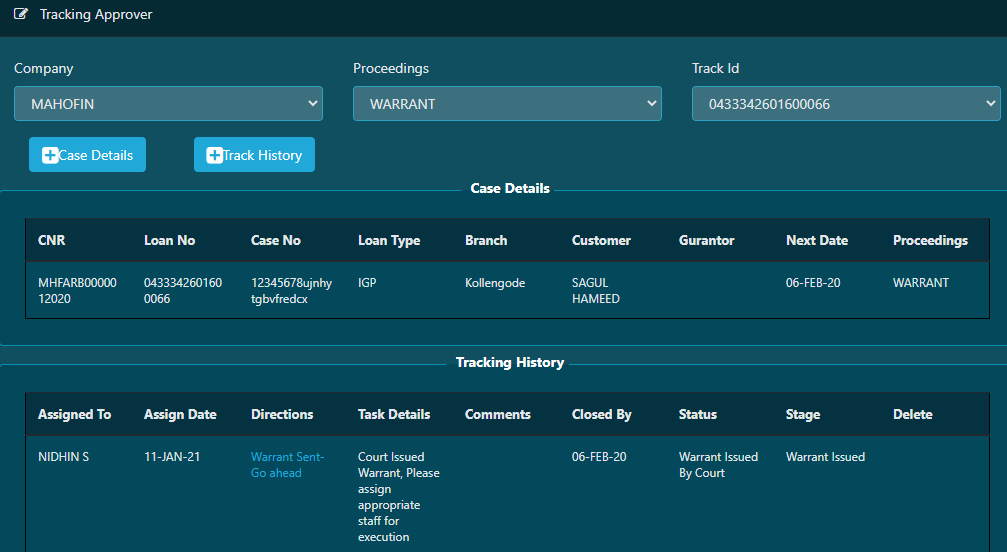
Task: Click the Loan Type column header
Action: tap(389, 241)
